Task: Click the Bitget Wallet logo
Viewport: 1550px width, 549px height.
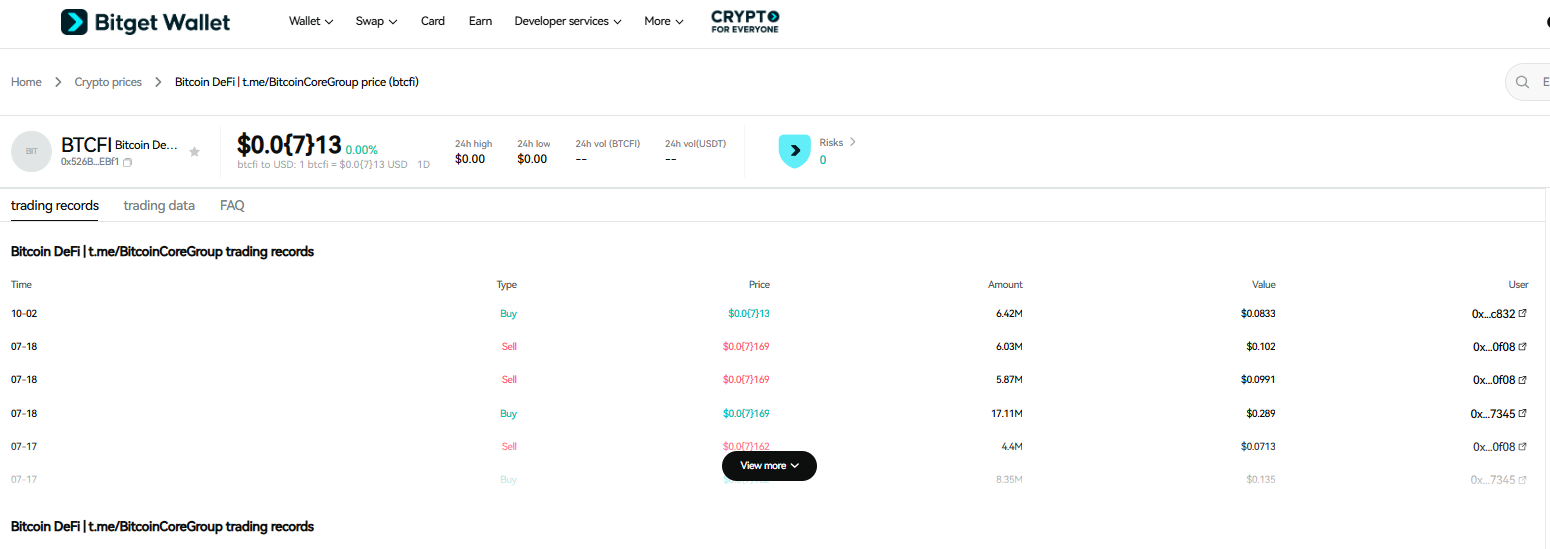Action: pyautogui.click(x=145, y=21)
